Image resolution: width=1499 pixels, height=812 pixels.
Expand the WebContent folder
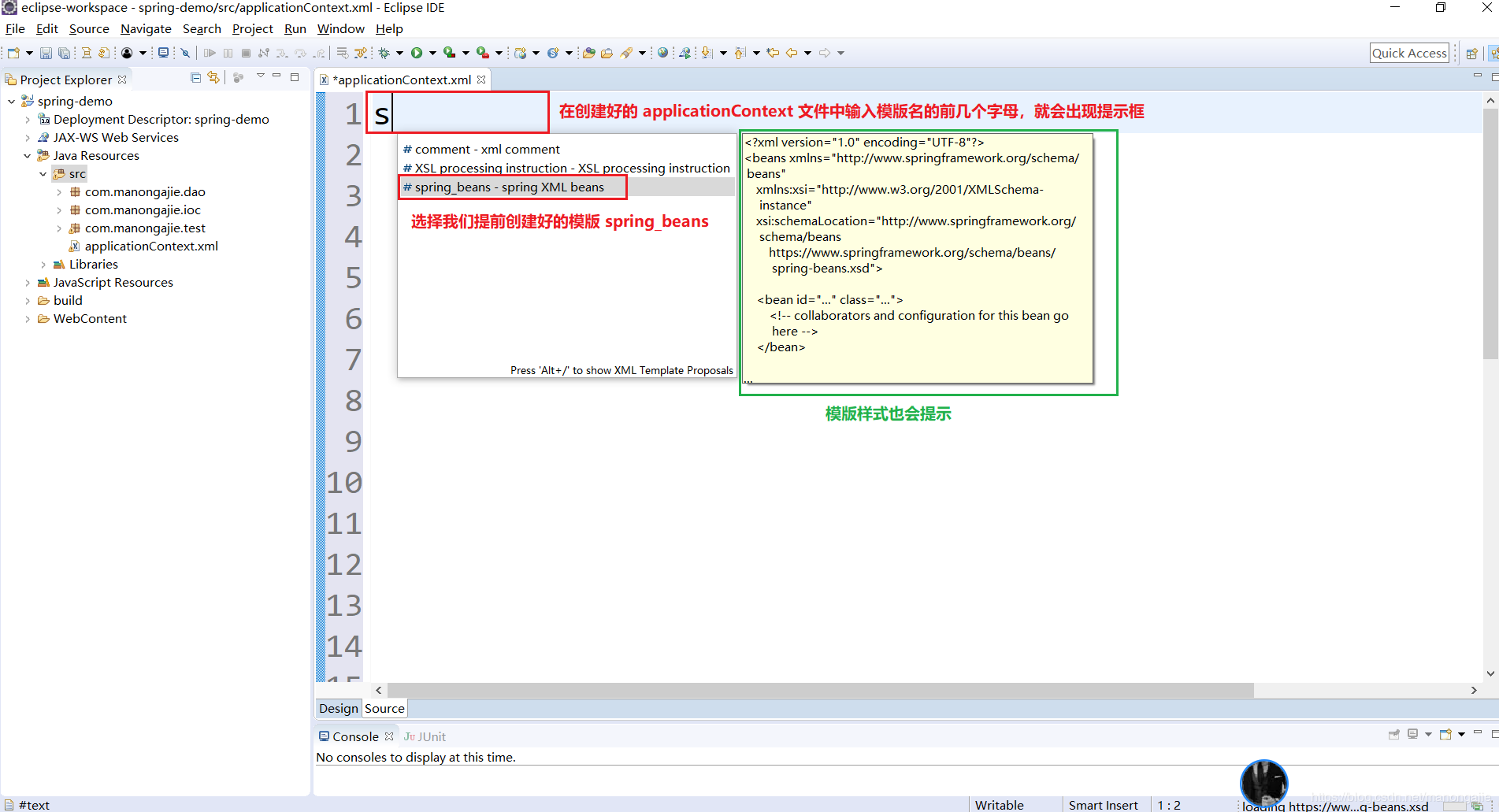[28, 318]
